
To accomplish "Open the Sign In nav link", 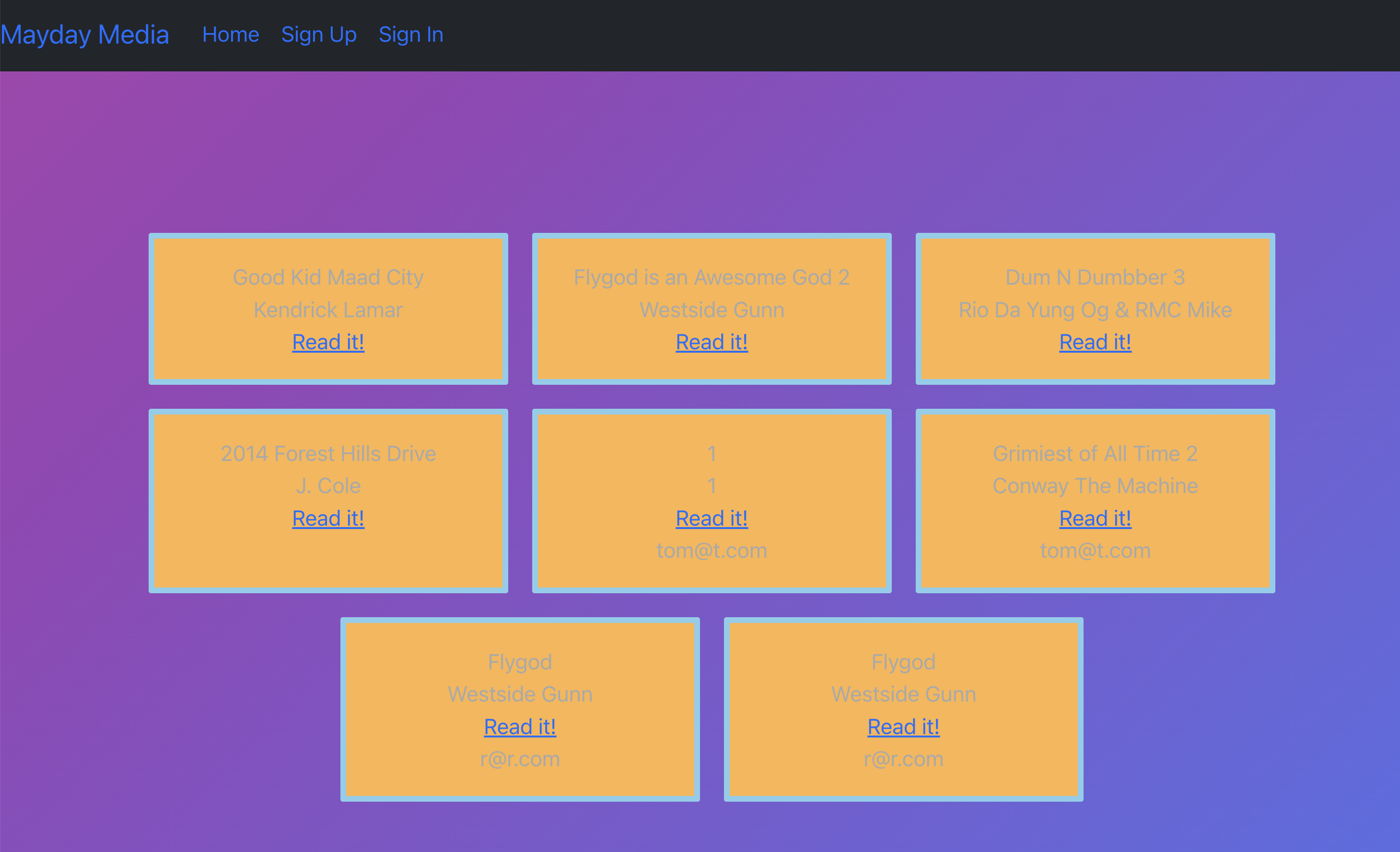I will (411, 35).
